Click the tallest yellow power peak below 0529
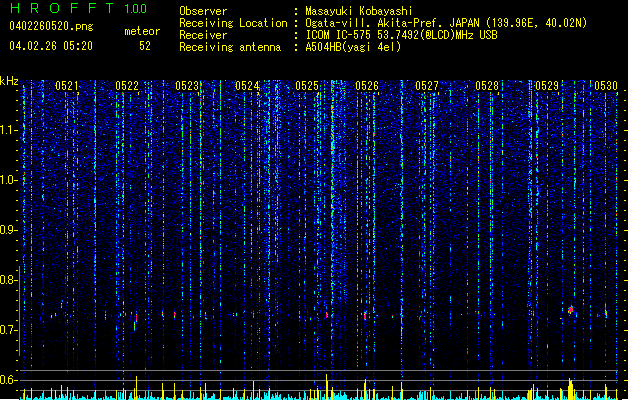 [570, 388]
